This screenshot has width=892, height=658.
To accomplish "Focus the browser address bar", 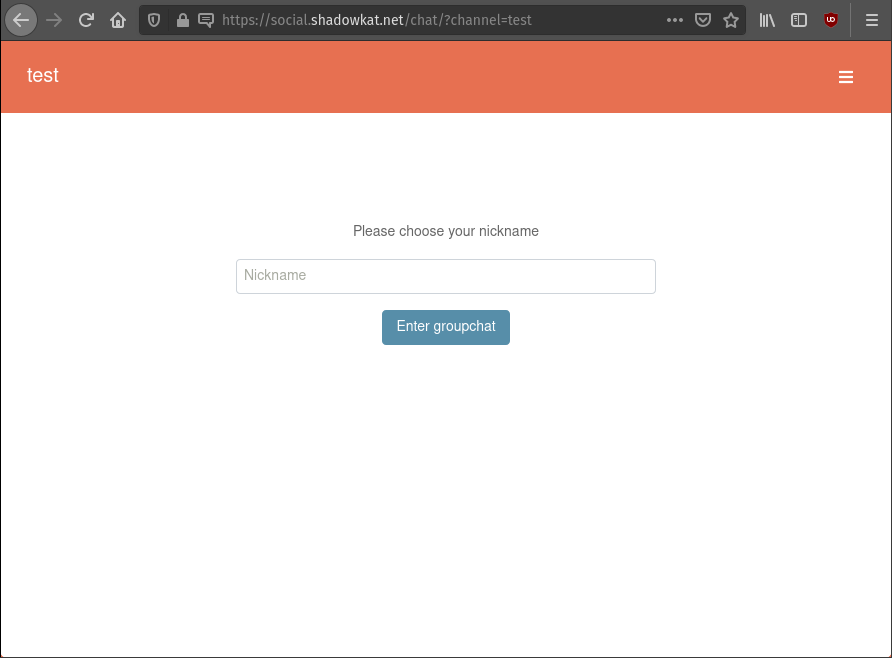I will (x=450, y=20).
